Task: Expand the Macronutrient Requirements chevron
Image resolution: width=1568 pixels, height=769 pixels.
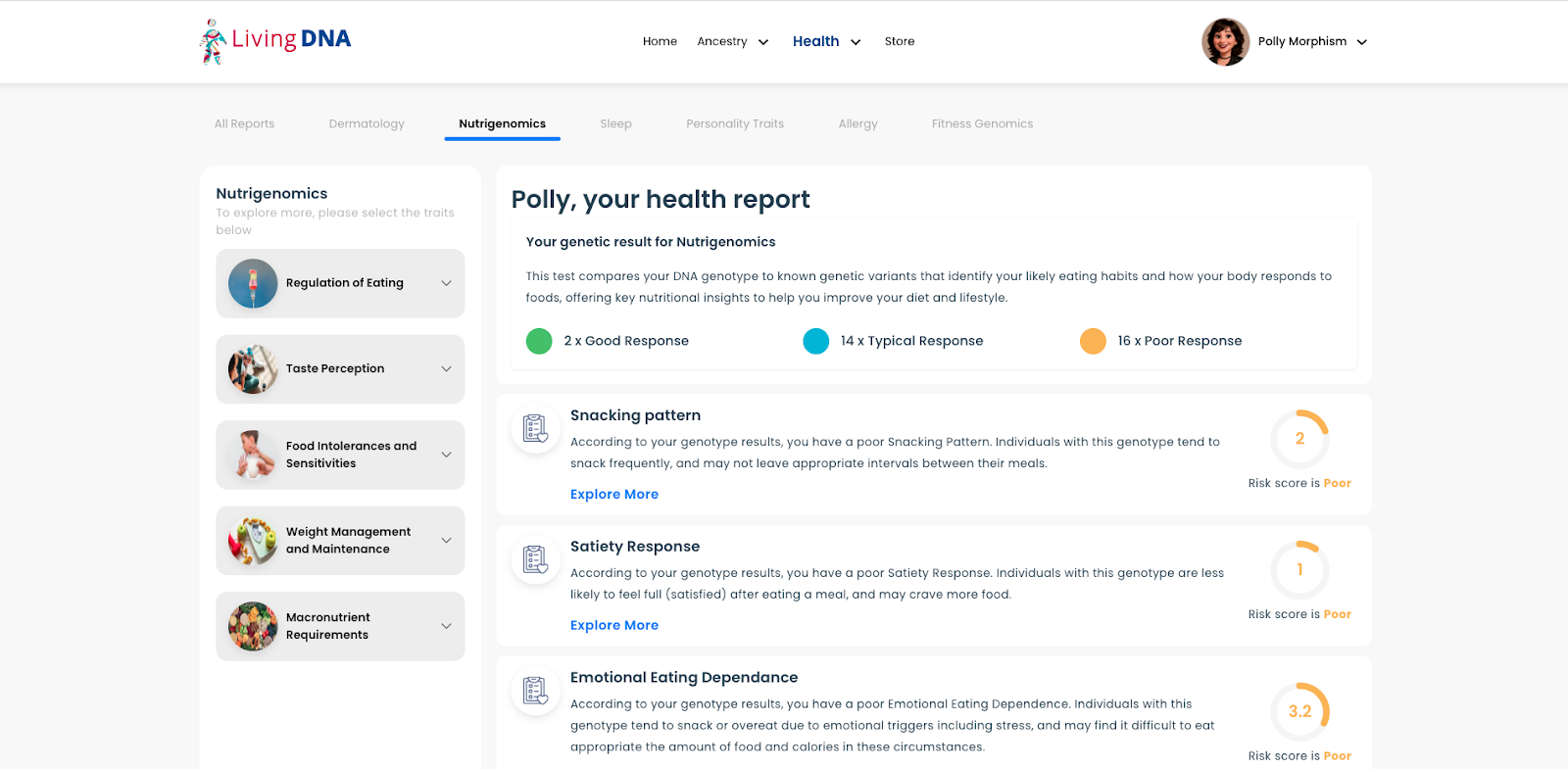Action: coord(446,626)
